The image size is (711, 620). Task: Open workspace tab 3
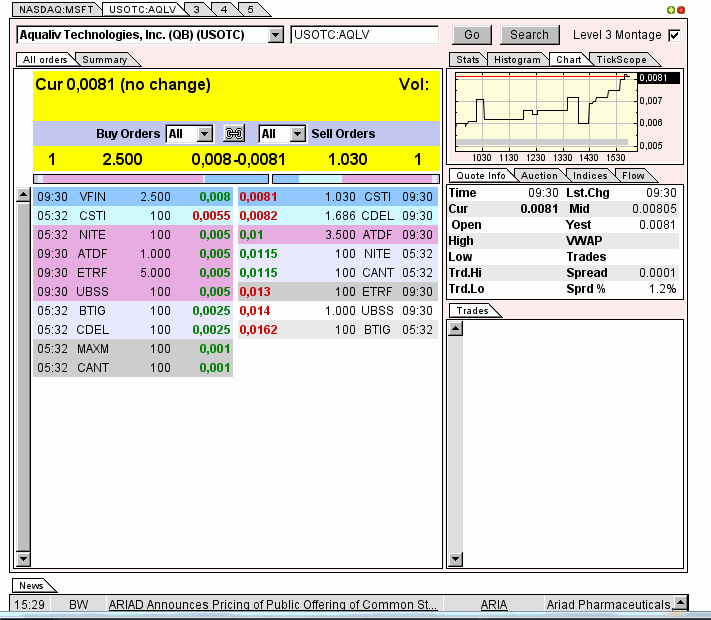(196, 10)
